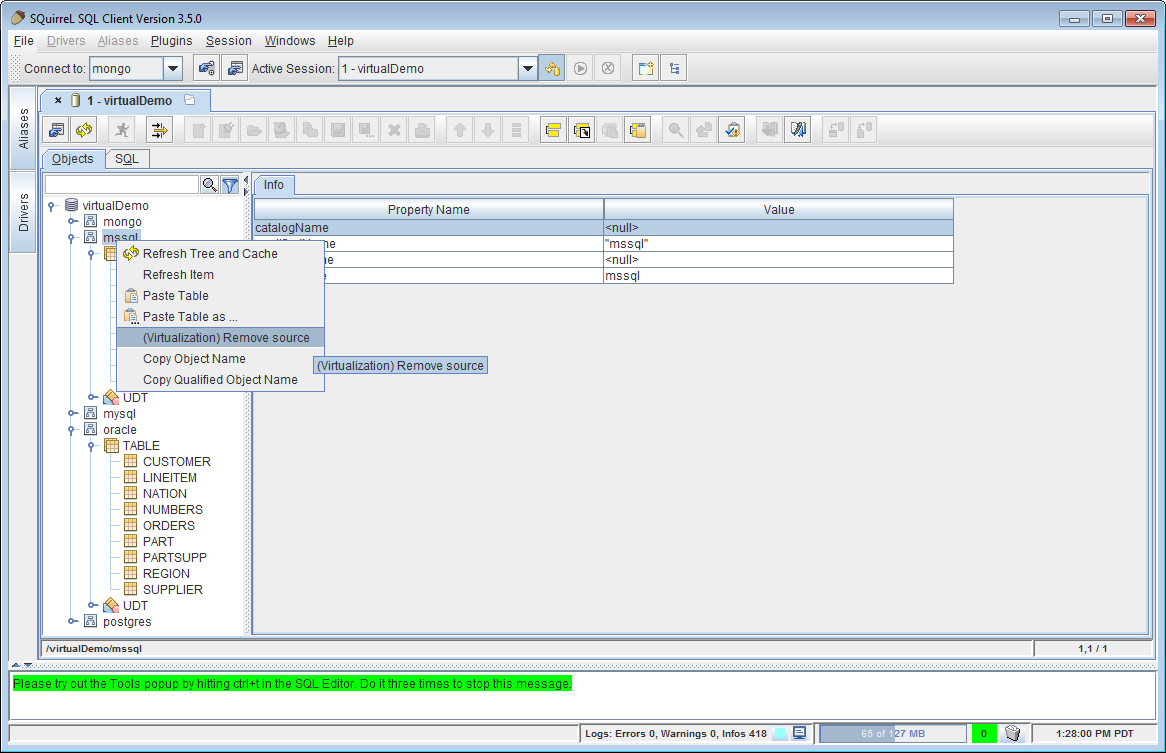Choose Copy Object Name from context menu
The height and width of the screenshot is (753, 1166).
221,358
